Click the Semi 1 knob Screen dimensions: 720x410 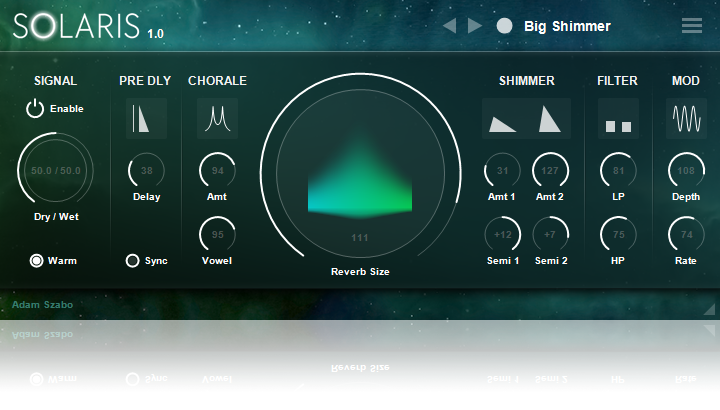point(502,235)
